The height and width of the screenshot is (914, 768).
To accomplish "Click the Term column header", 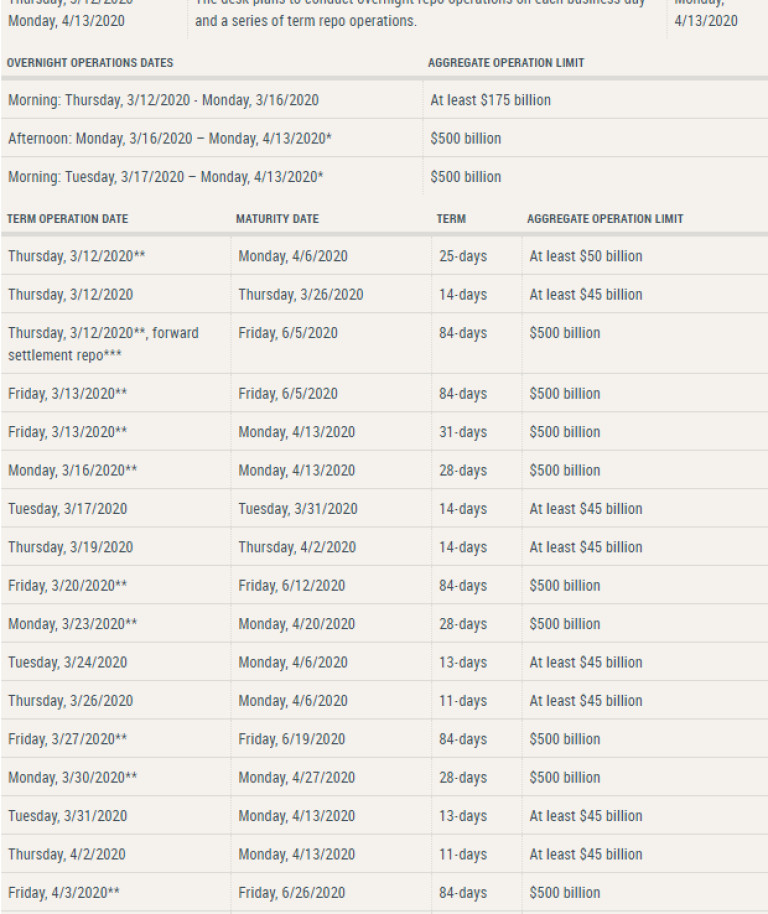I will tap(451, 219).
